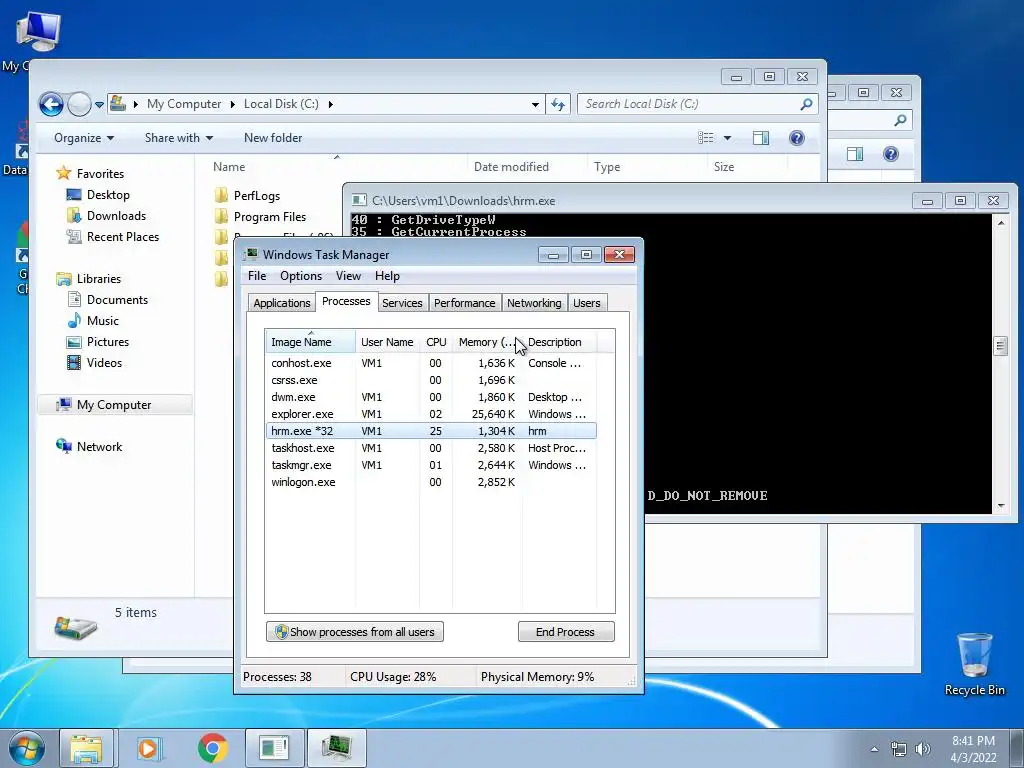
Task: Click the help icon in Local Disk window
Action: [797, 138]
